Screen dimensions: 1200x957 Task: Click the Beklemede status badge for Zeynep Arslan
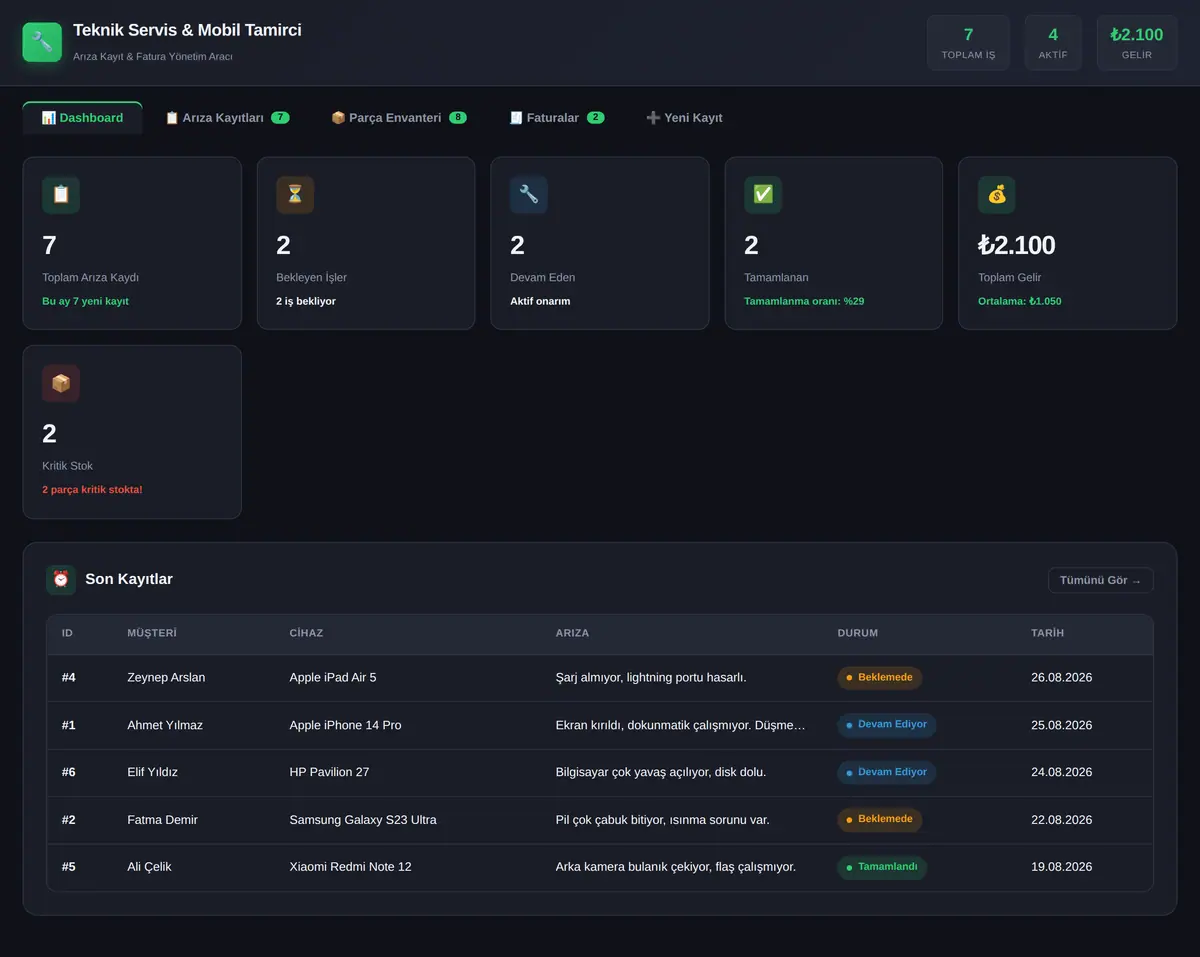879,678
